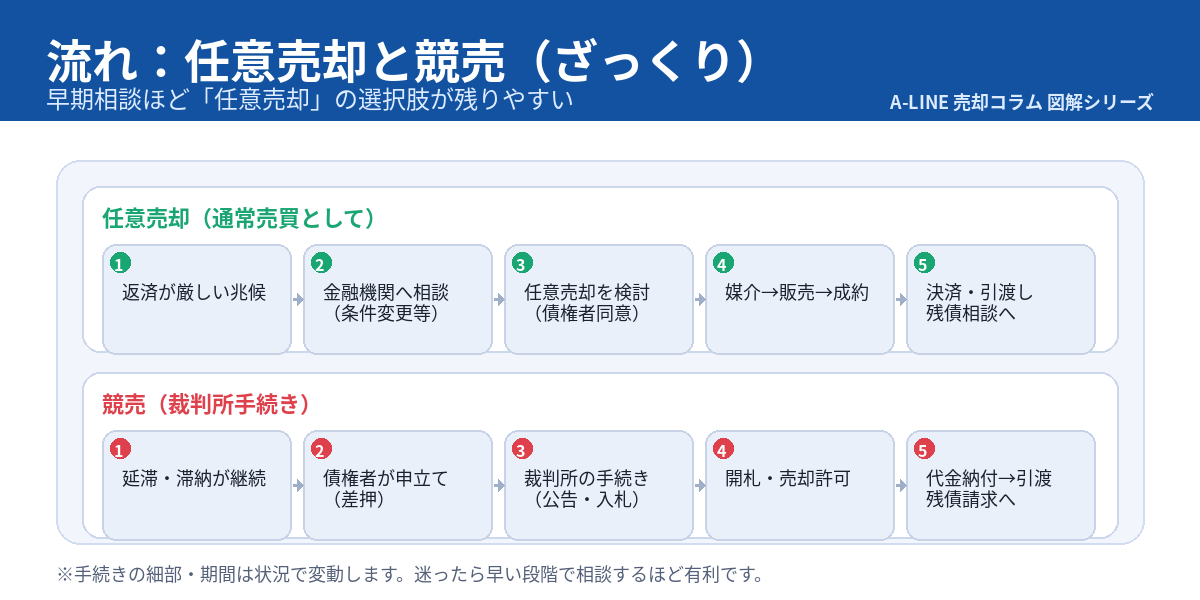
Task: Click the 媒介→販売→成約 step box
Action: [x=800, y=299]
